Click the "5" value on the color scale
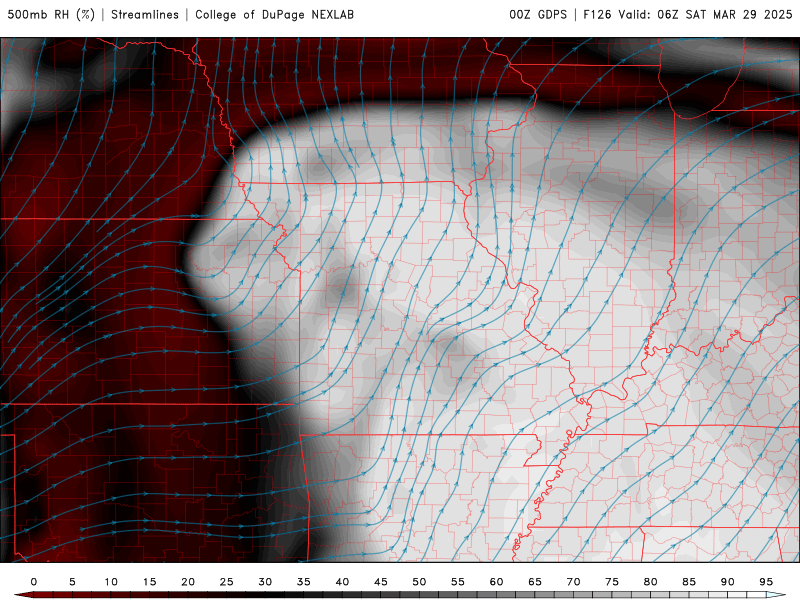 [x=72, y=582]
